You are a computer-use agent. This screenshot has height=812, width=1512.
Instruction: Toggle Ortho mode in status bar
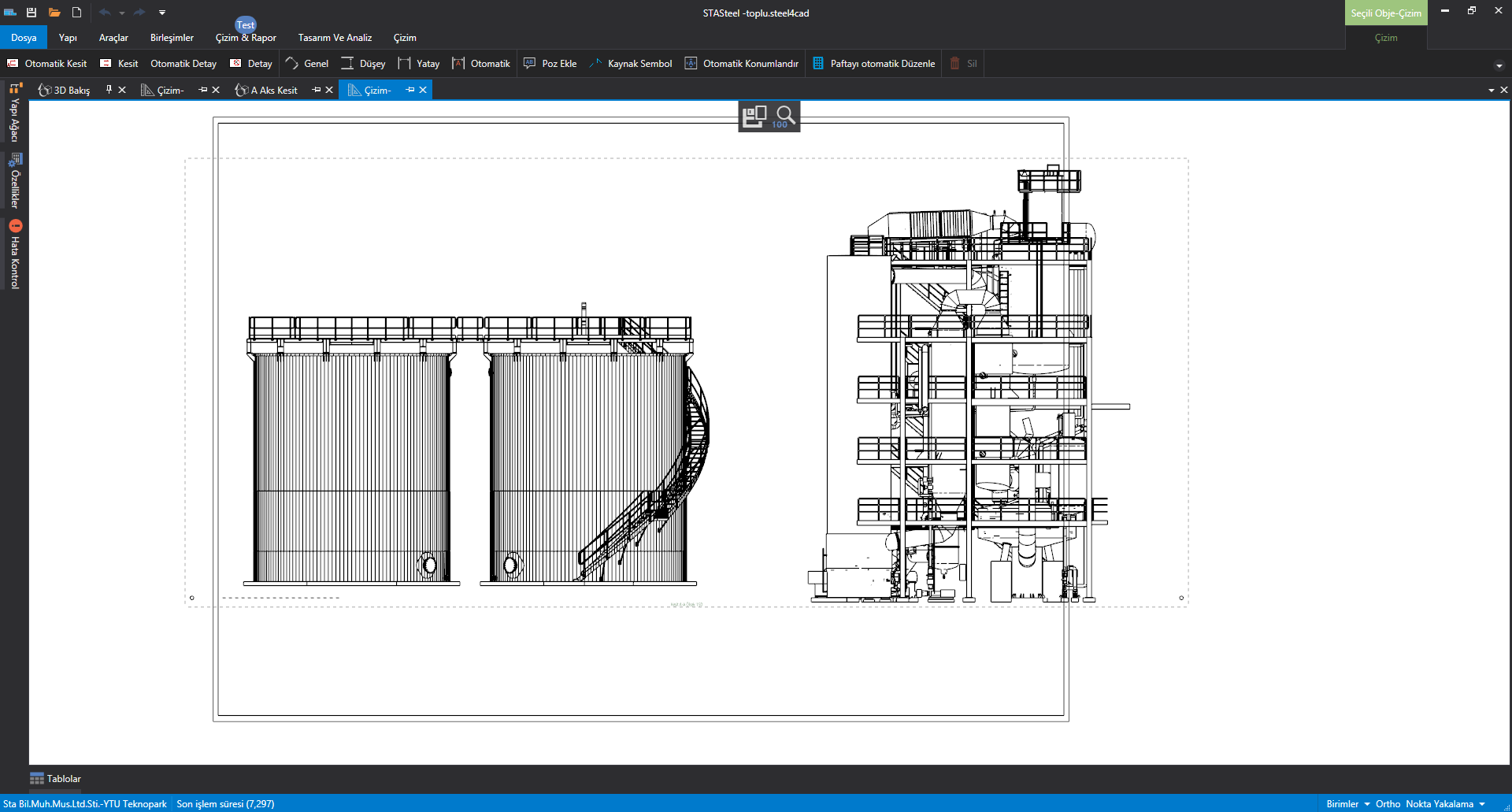pos(1388,804)
